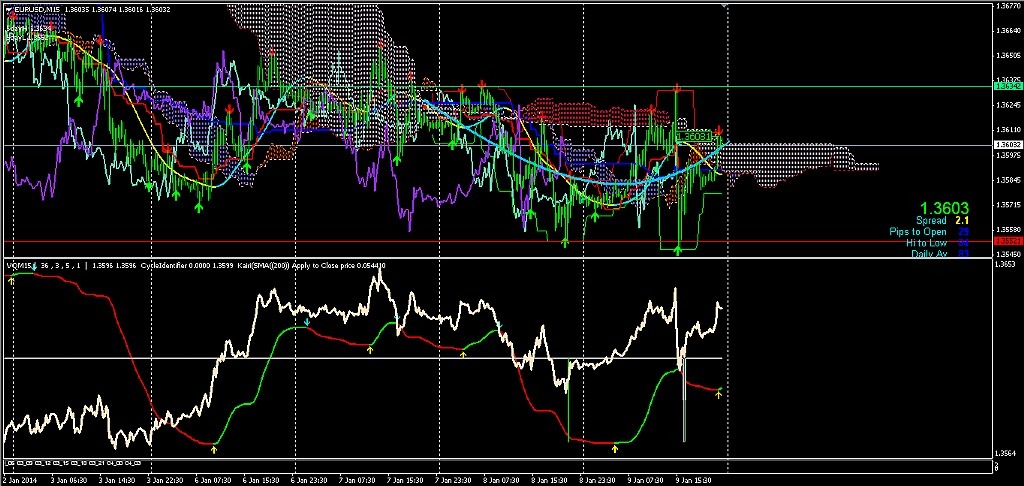
Task: Click the yellow up arrow near 8 Jan 23:30
Action: click(x=615, y=449)
